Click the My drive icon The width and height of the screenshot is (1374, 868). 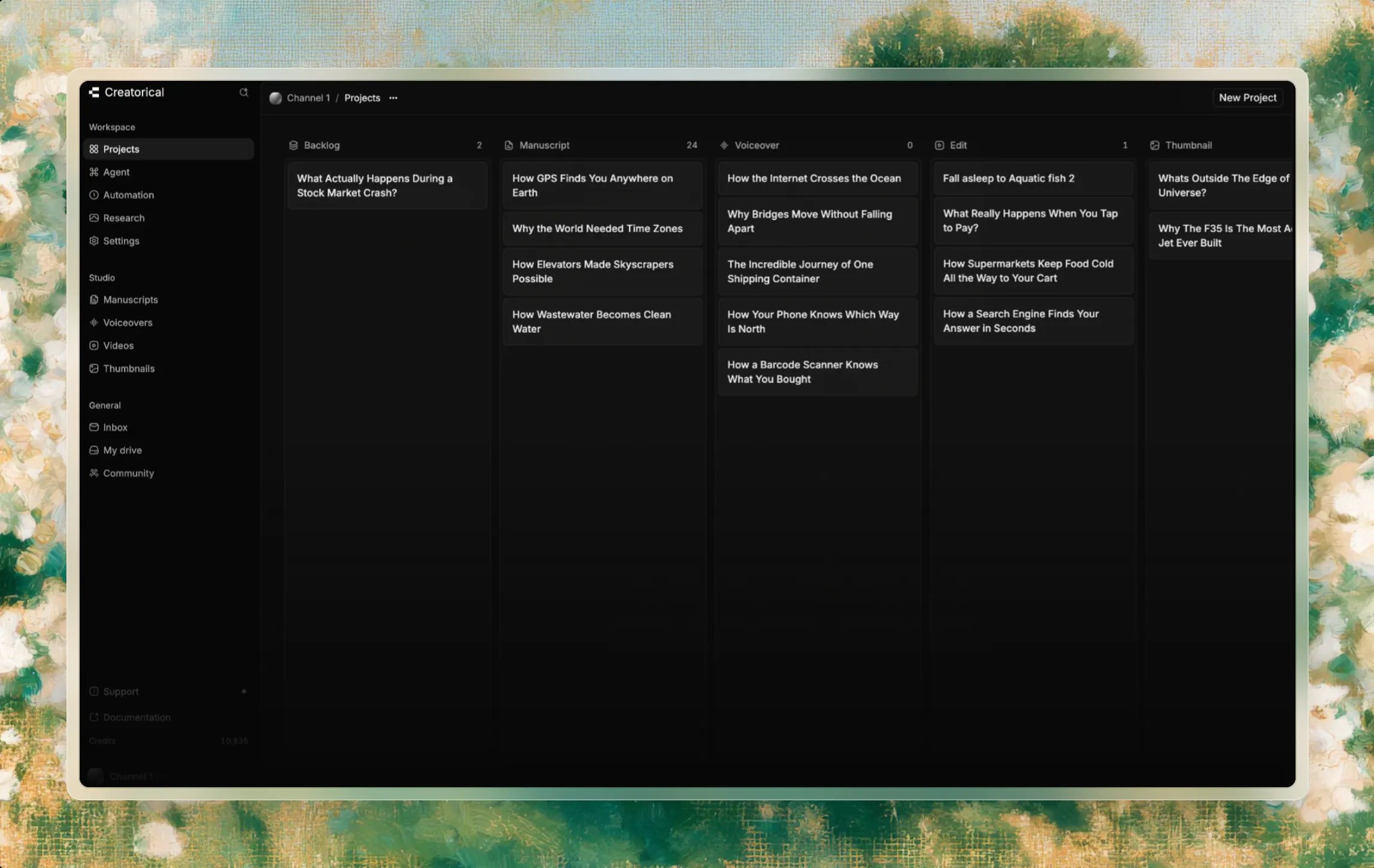94,450
